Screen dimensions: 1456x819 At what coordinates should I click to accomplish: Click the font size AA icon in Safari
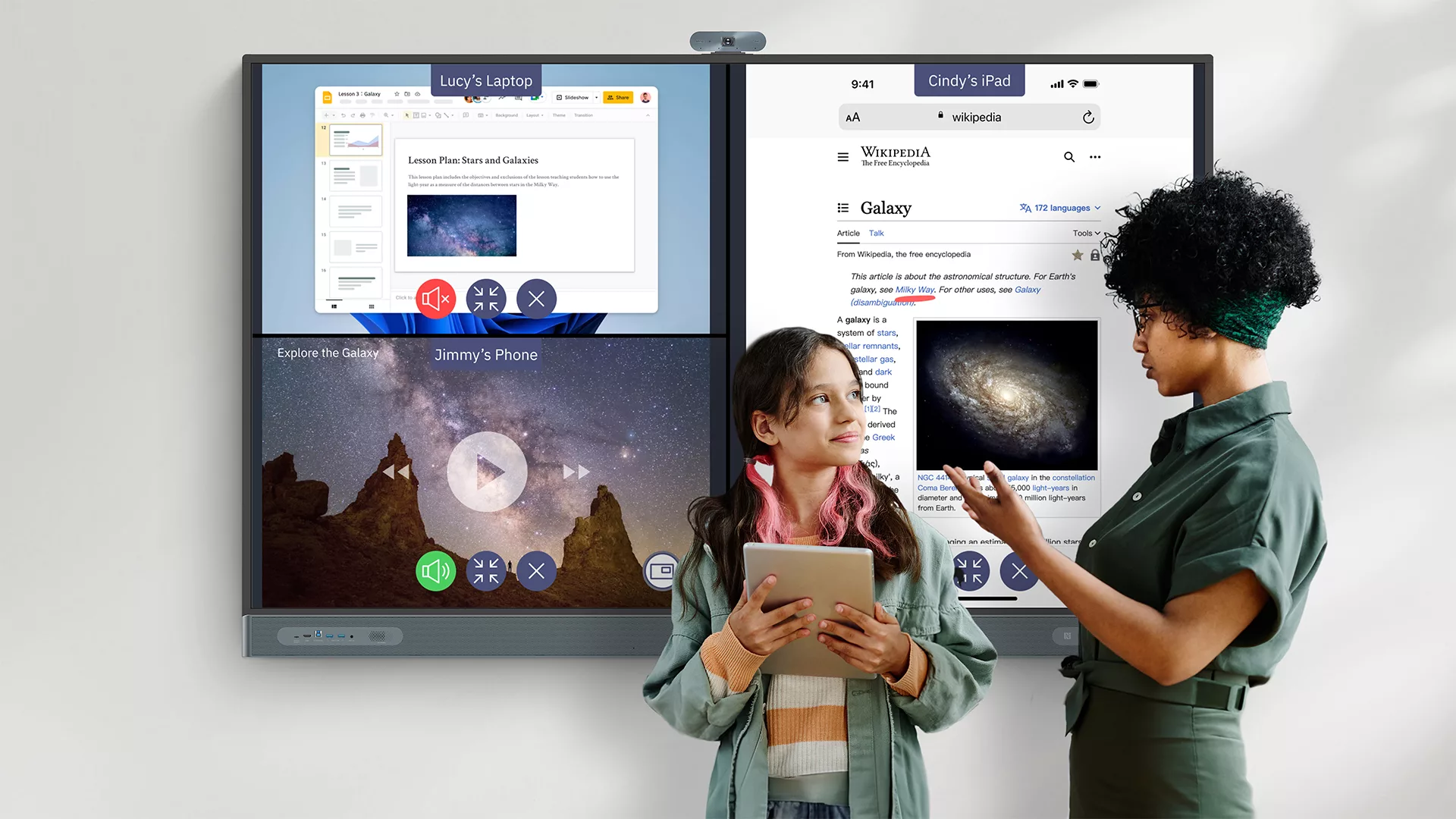pos(853,117)
